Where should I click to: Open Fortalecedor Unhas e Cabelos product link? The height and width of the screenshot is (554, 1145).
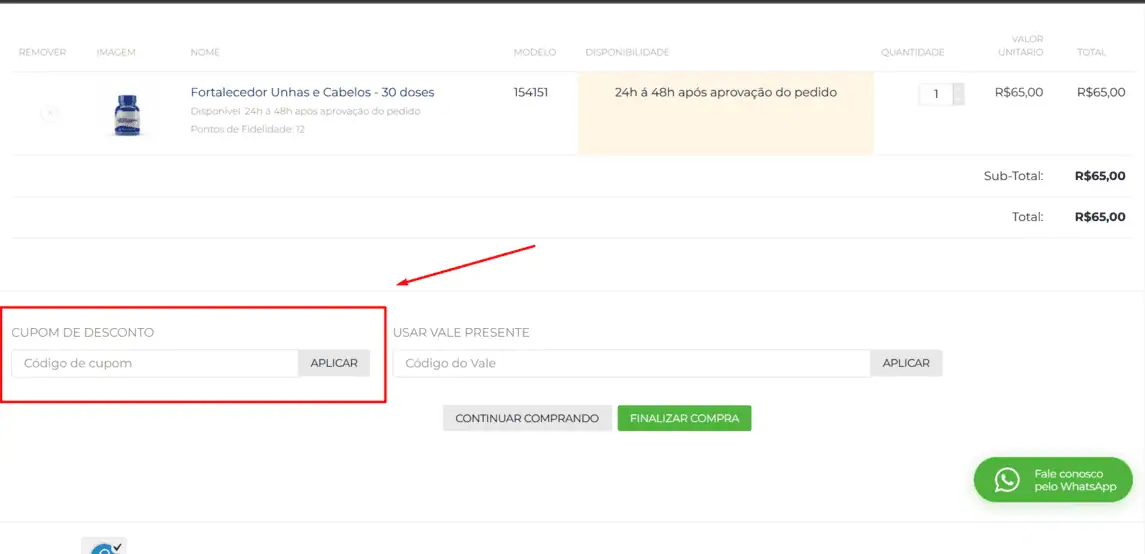point(312,92)
